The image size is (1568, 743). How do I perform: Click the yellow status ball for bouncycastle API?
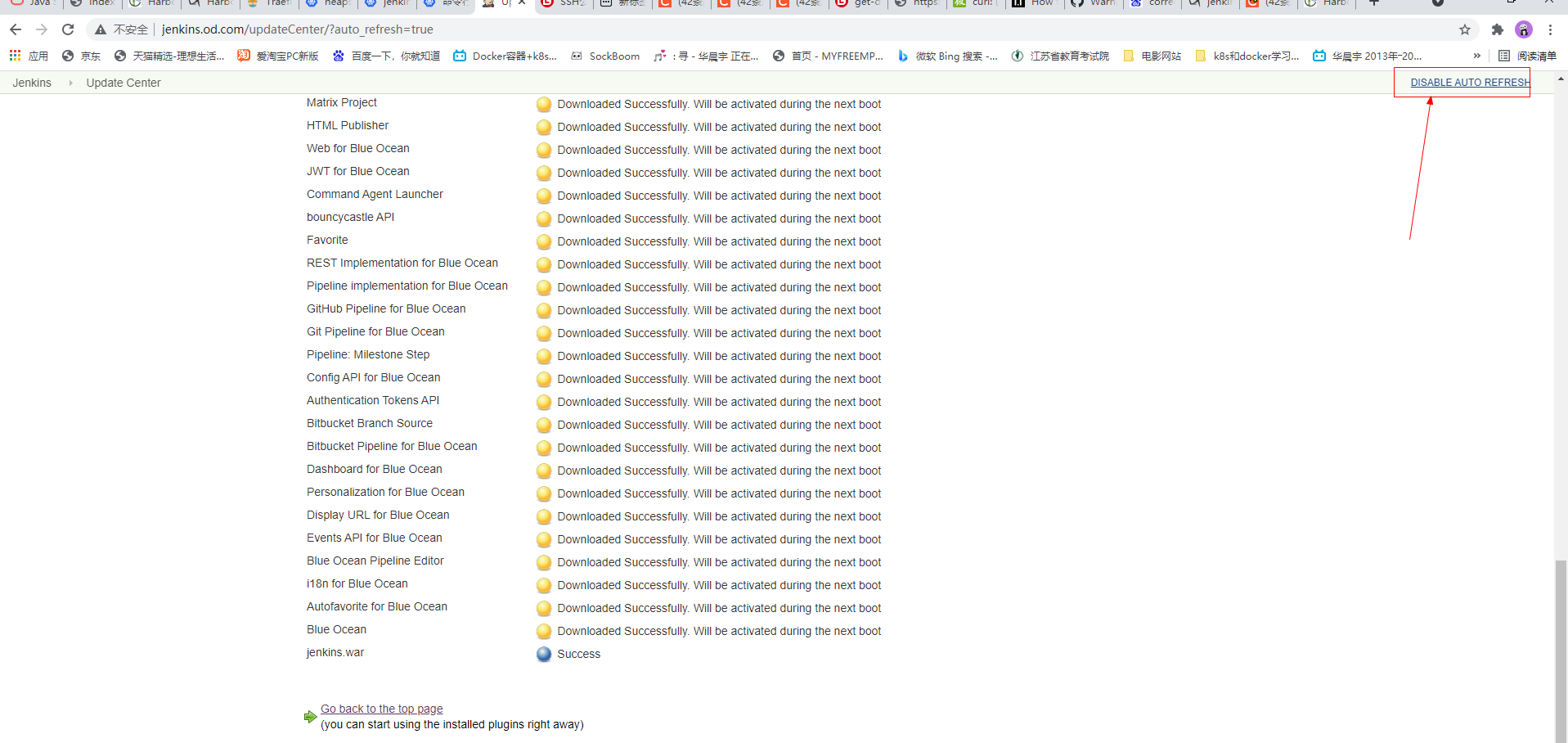pos(544,219)
